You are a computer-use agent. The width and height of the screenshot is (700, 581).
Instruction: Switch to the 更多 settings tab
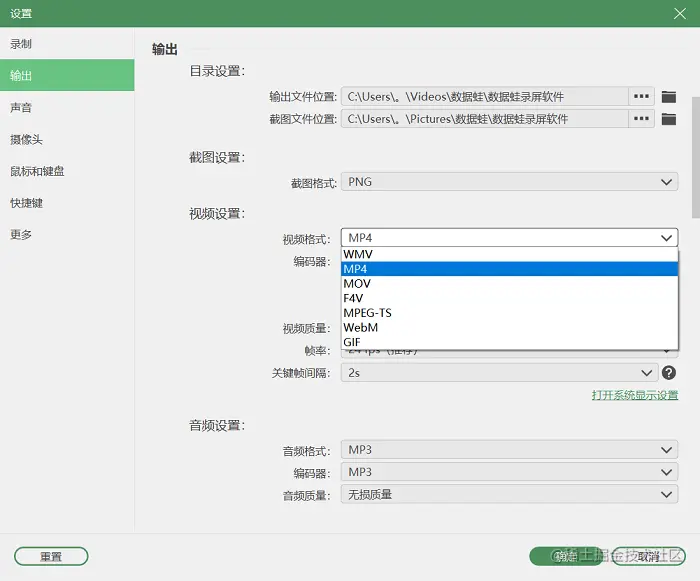(67, 234)
